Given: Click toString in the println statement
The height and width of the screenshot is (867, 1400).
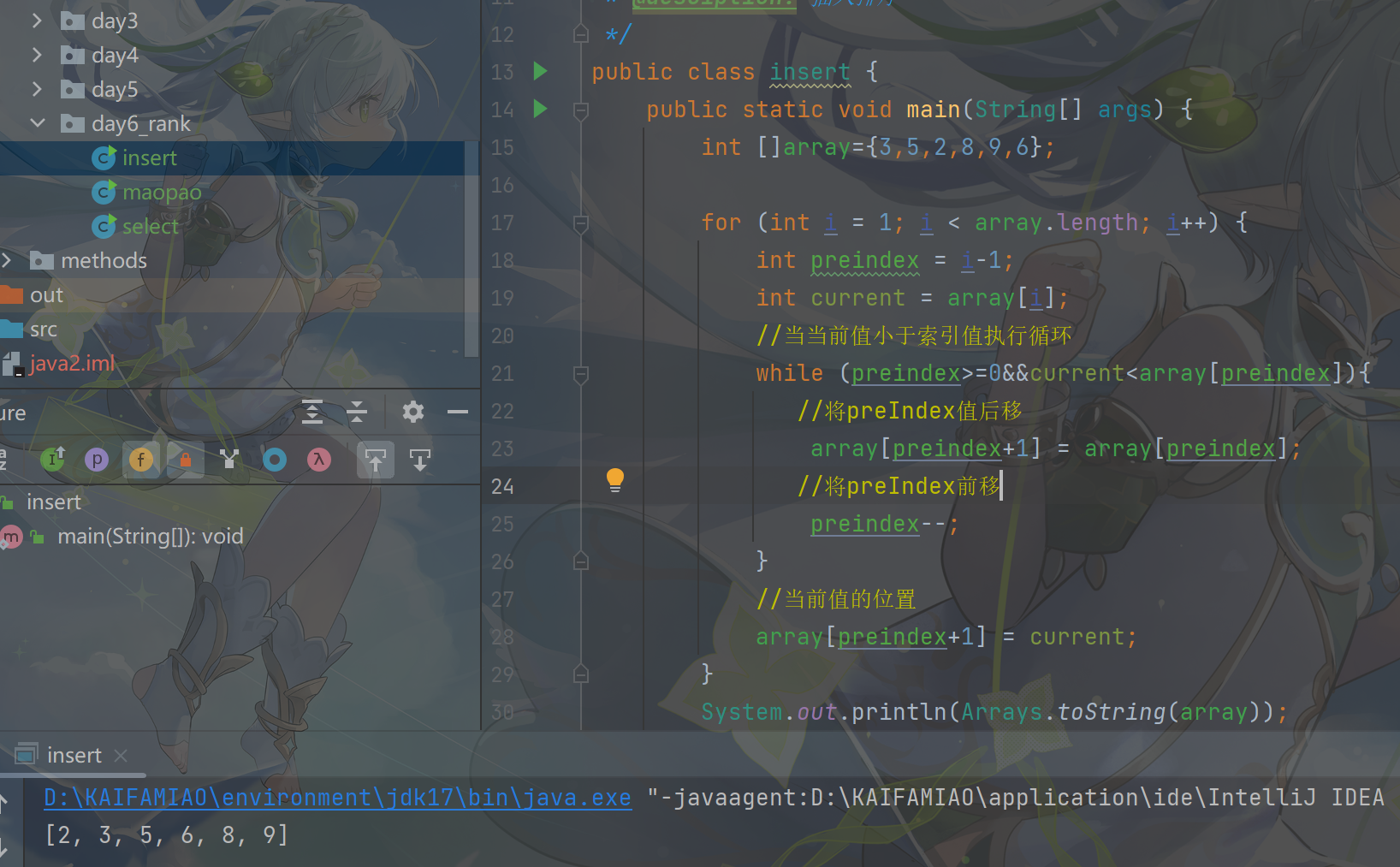Looking at the screenshot, I should coord(1112,712).
